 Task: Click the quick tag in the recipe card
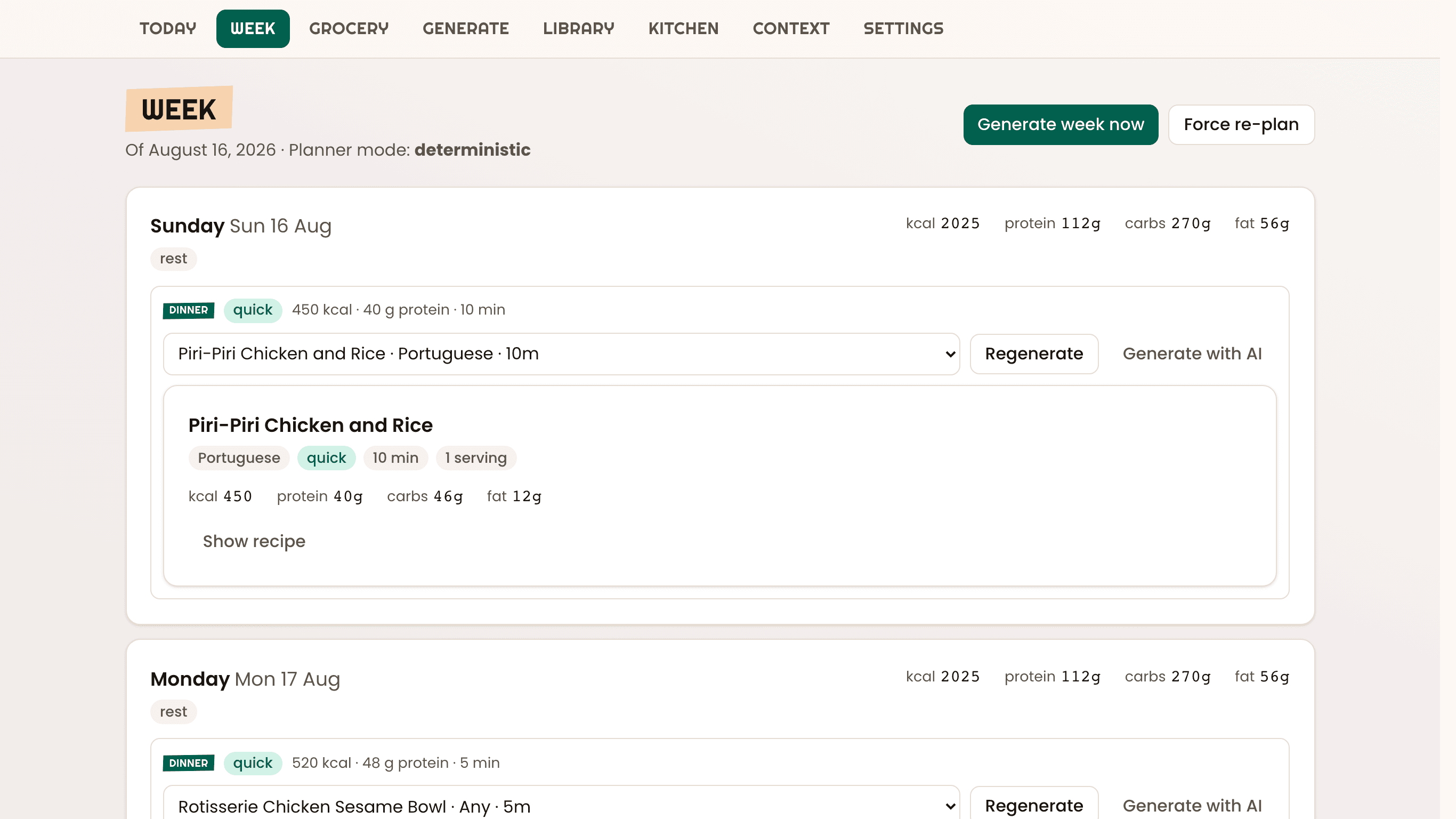click(326, 458)
